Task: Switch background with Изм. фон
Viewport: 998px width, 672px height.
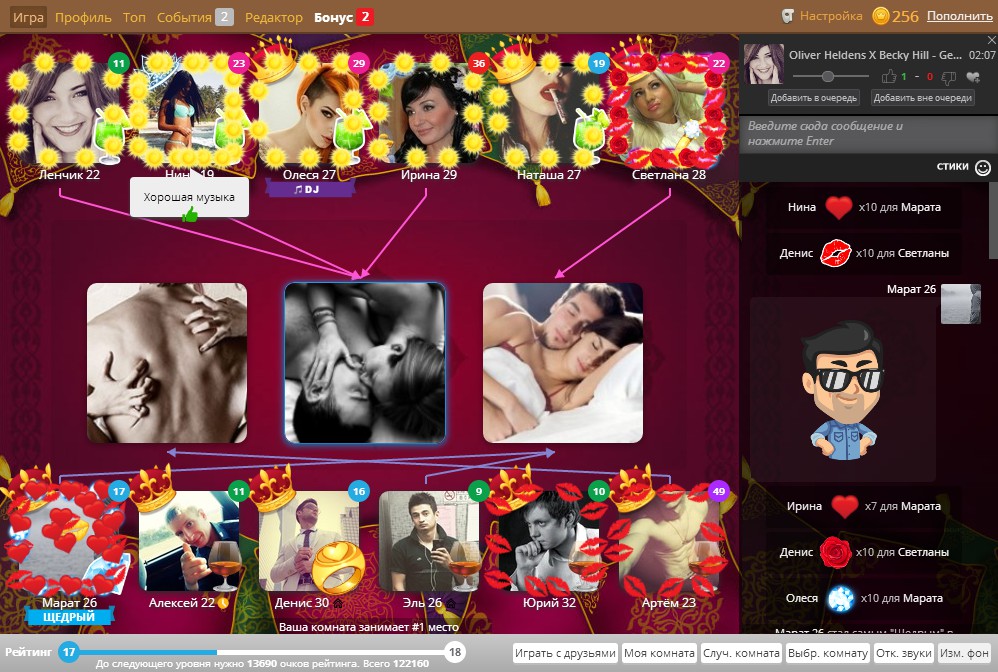Action: (964, 653)
